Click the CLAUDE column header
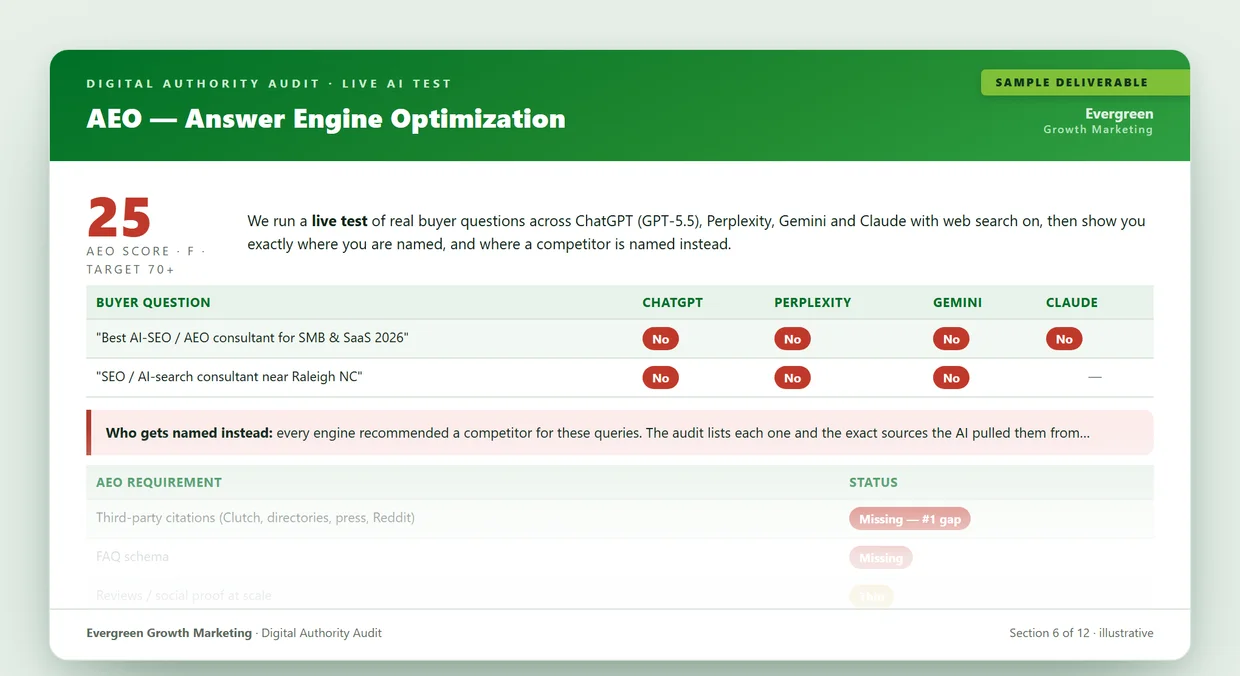This screenshot has width=1240, height=676. click(1072, 302)
